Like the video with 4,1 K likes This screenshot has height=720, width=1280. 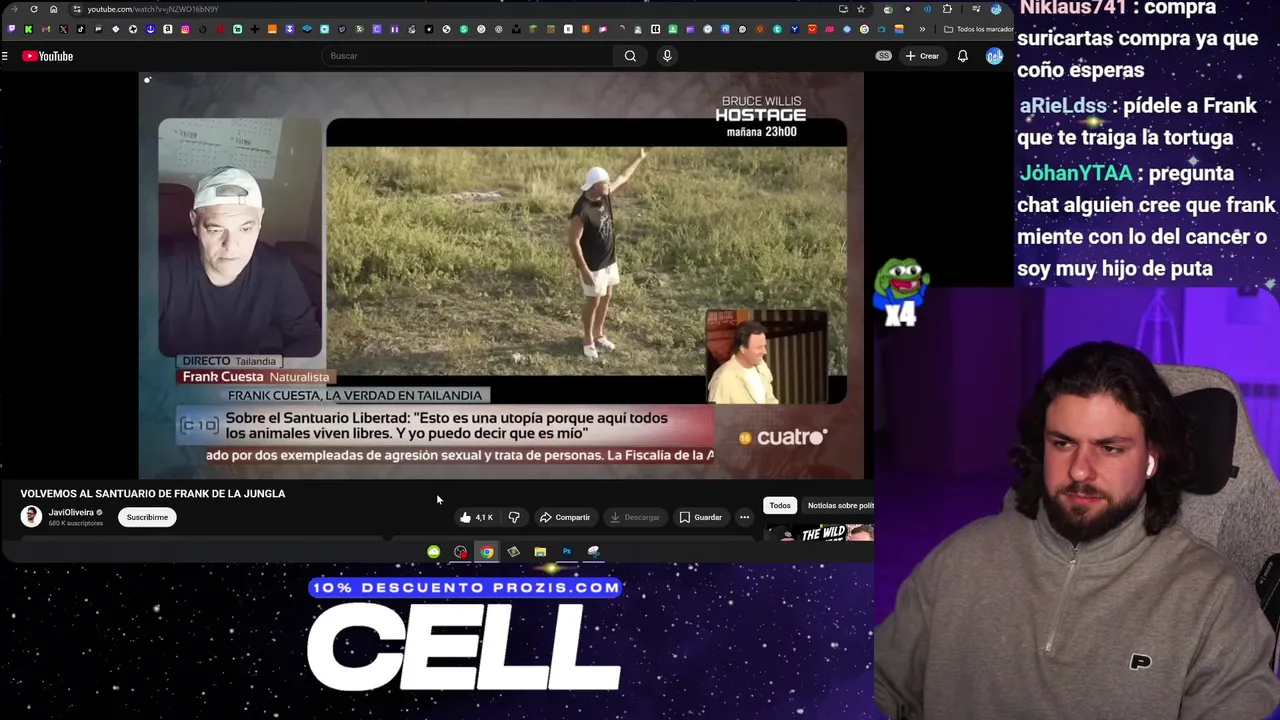point(477,517)
